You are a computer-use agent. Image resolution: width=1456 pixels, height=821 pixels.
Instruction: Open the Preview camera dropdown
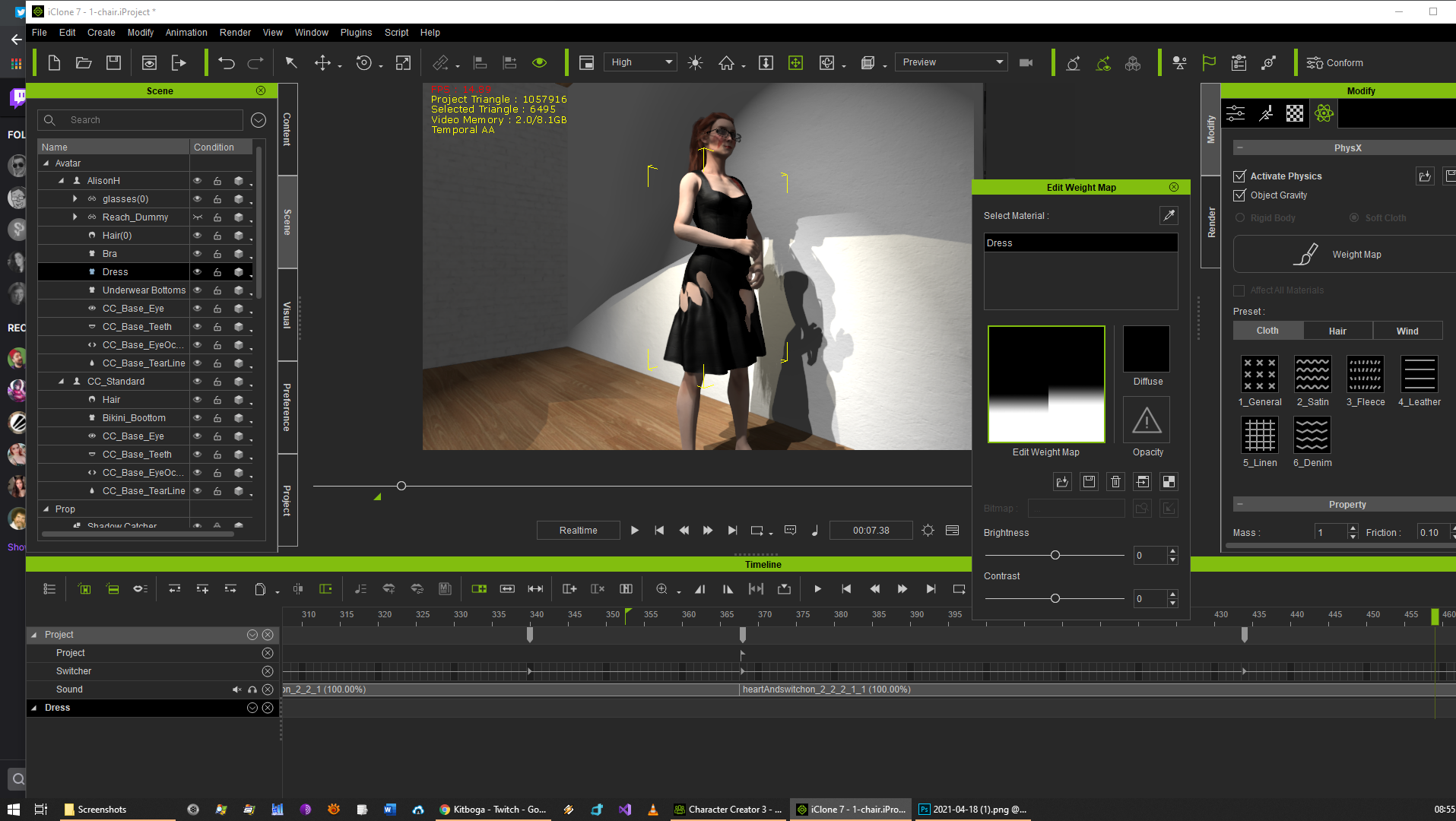(952, 62)
